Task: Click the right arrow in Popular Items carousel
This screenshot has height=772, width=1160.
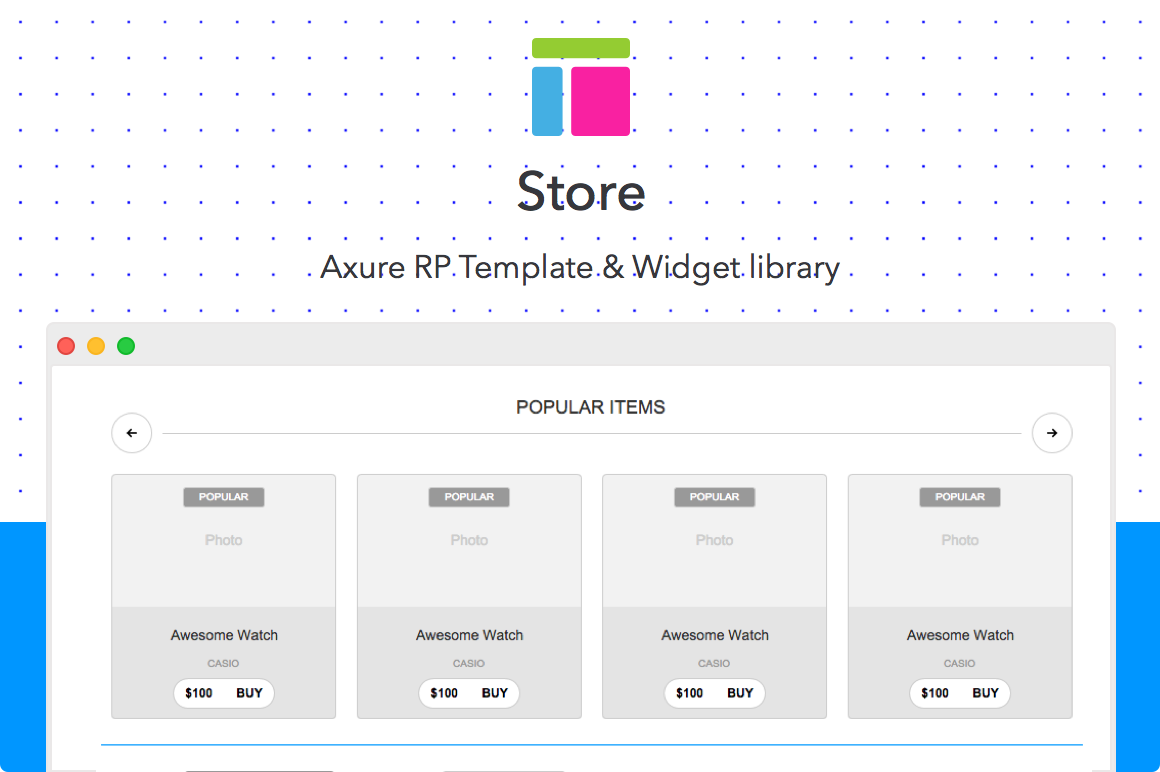Action: pos(1051,433)
